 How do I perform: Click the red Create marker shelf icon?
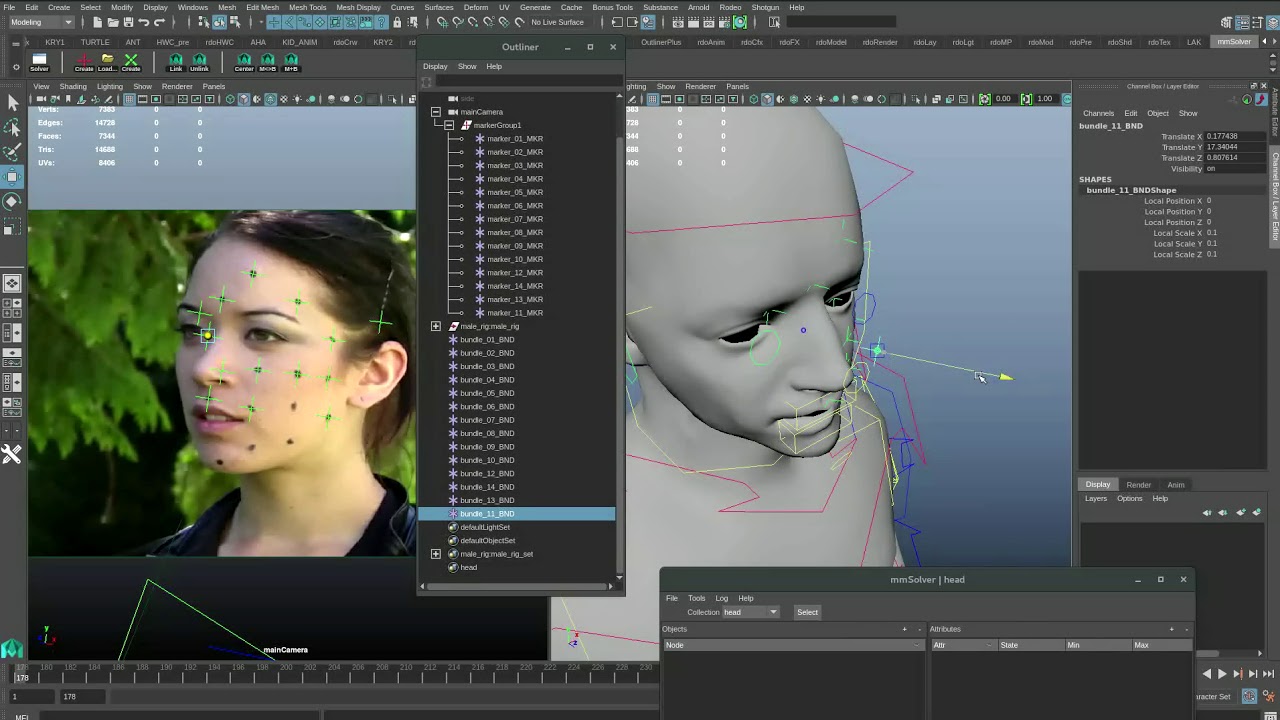[84, 62]
